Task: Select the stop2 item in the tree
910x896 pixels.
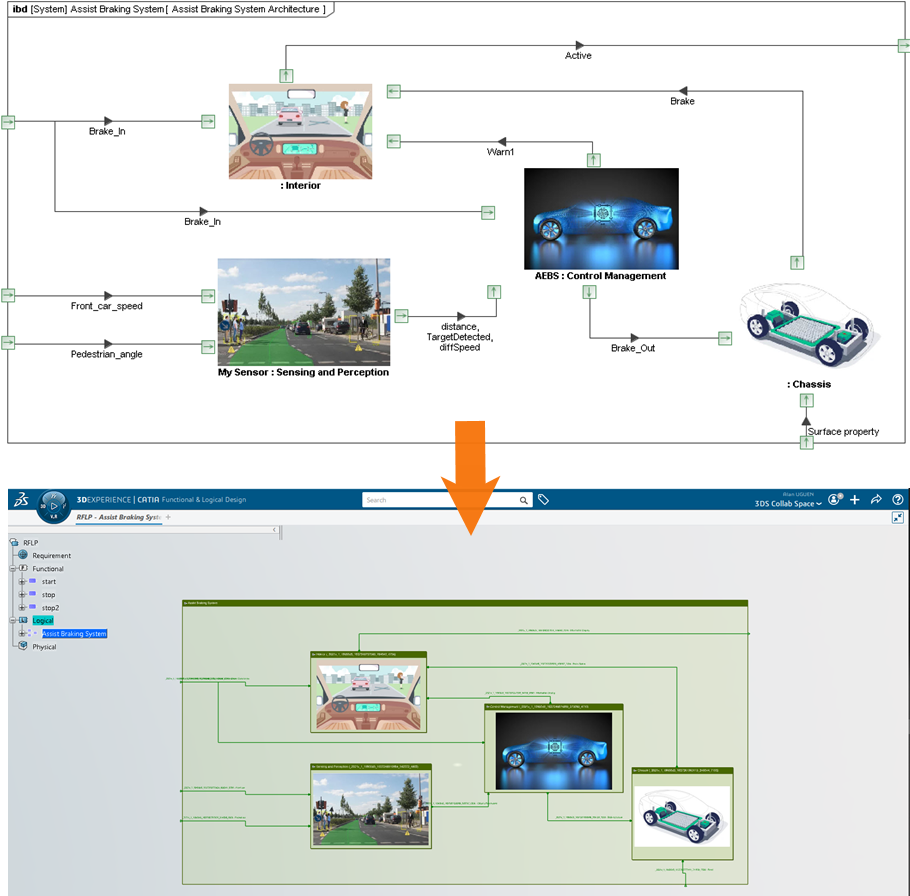Action: point(50,608)
